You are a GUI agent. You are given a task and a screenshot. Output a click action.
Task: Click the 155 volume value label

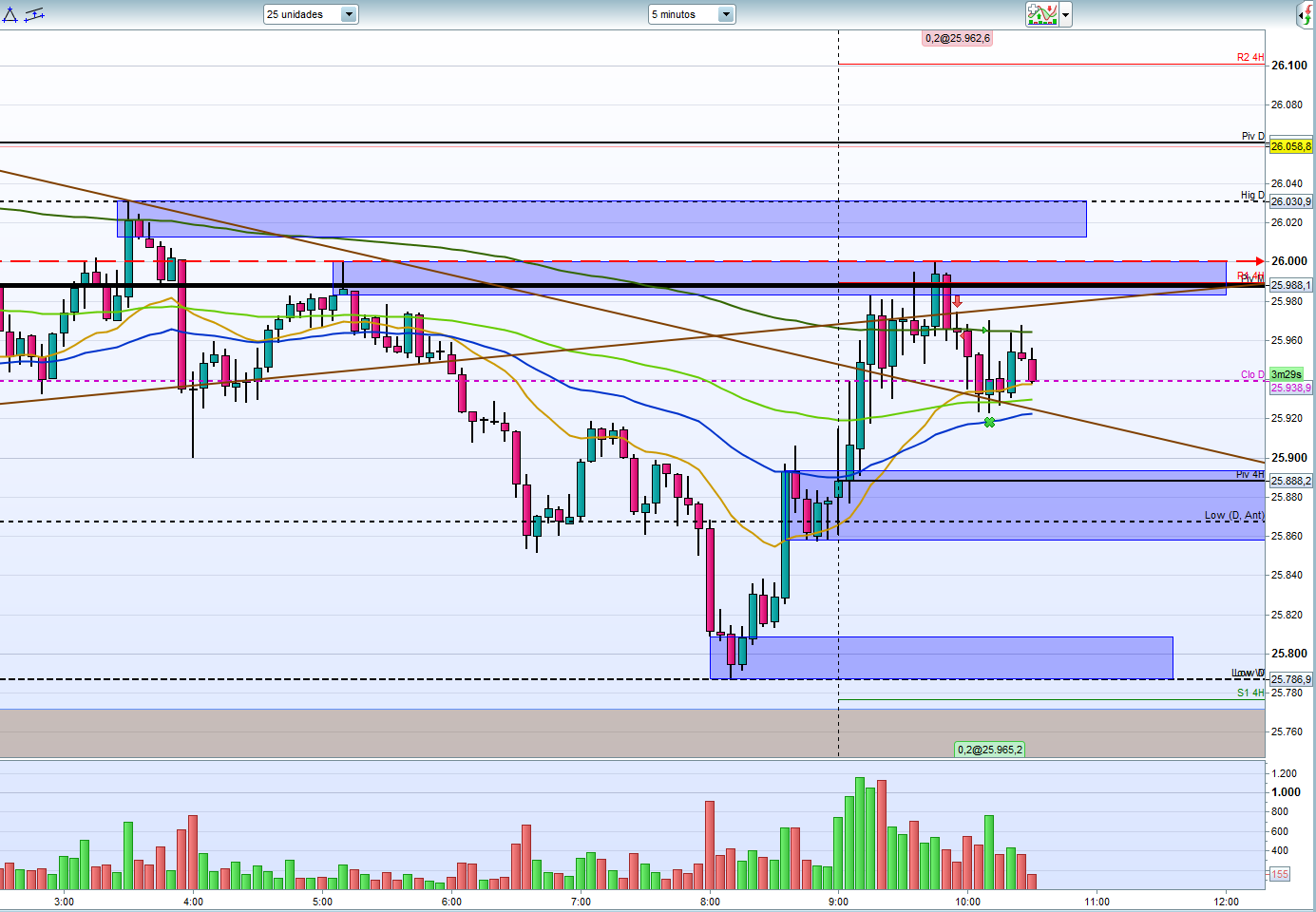coord(1280,874)
